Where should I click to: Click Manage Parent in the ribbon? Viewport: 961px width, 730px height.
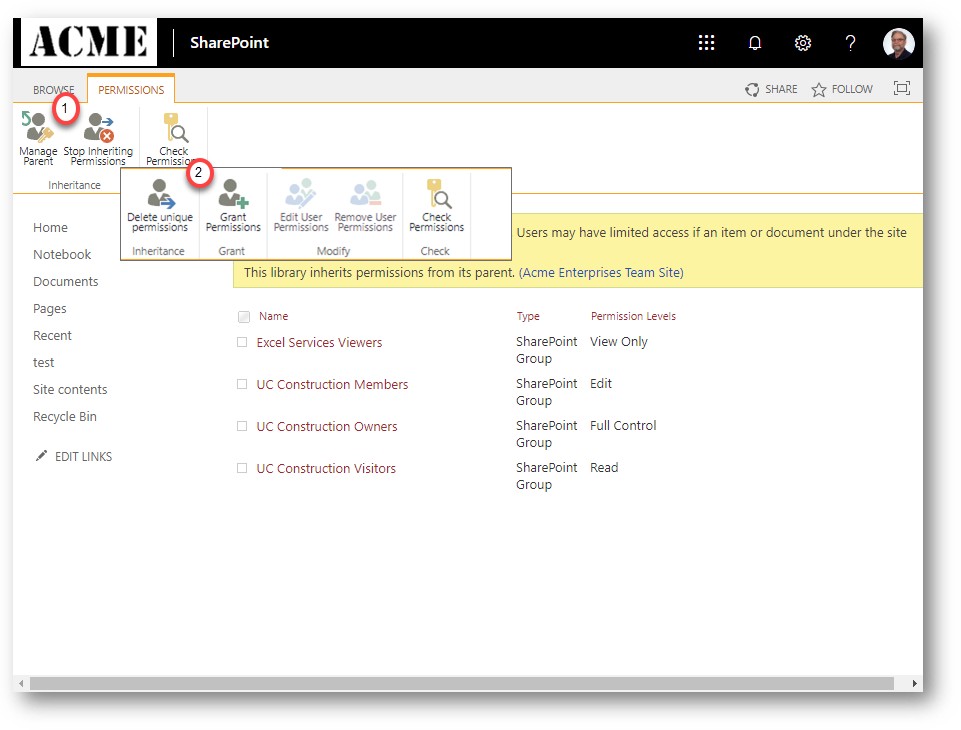[38, 139]
